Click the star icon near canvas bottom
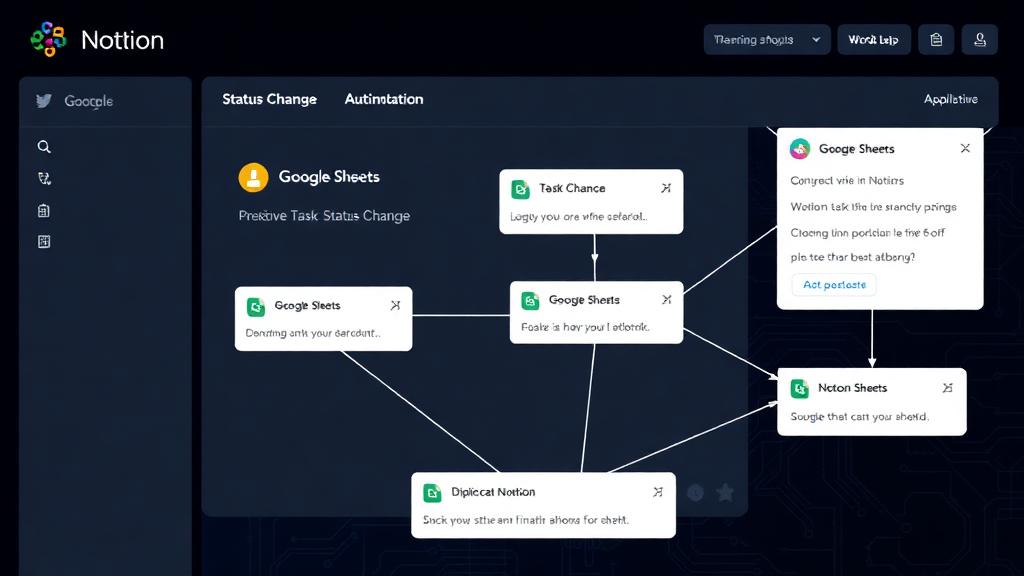This screenshot has width=1024, height=576. (725, 492)
